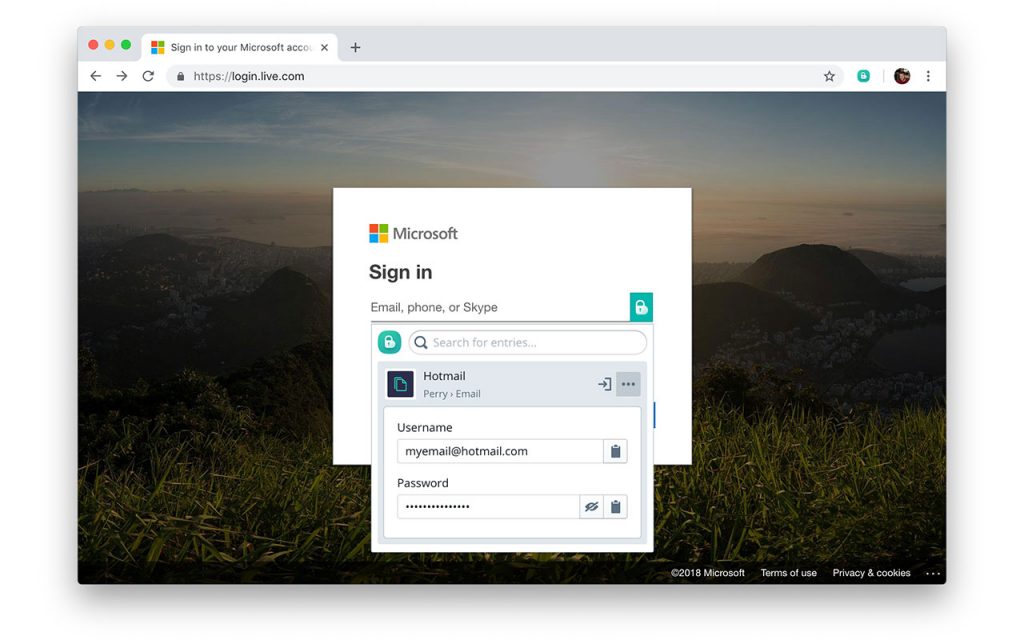Click the green lock button in the email field

click(x=641, y=307)
